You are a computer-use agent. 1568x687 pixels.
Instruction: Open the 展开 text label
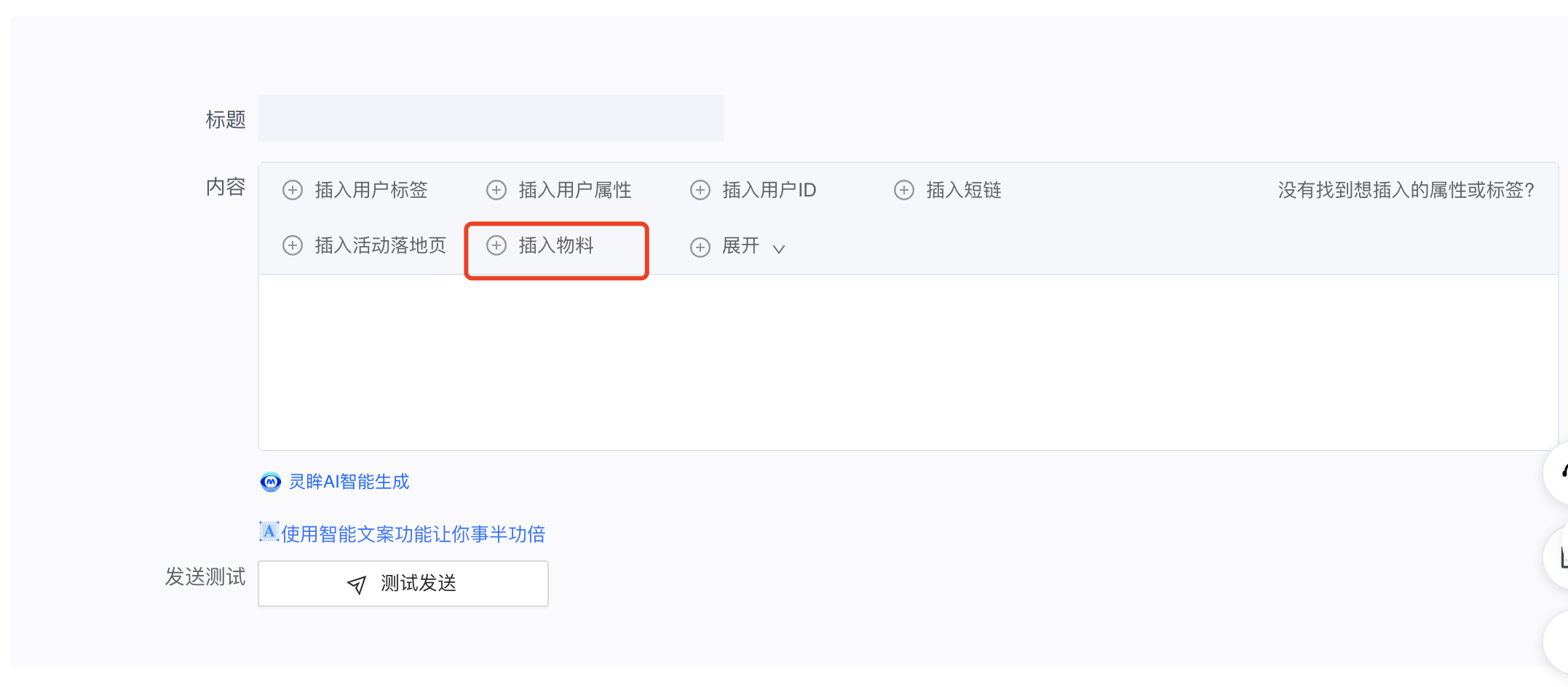click(741, 246)
